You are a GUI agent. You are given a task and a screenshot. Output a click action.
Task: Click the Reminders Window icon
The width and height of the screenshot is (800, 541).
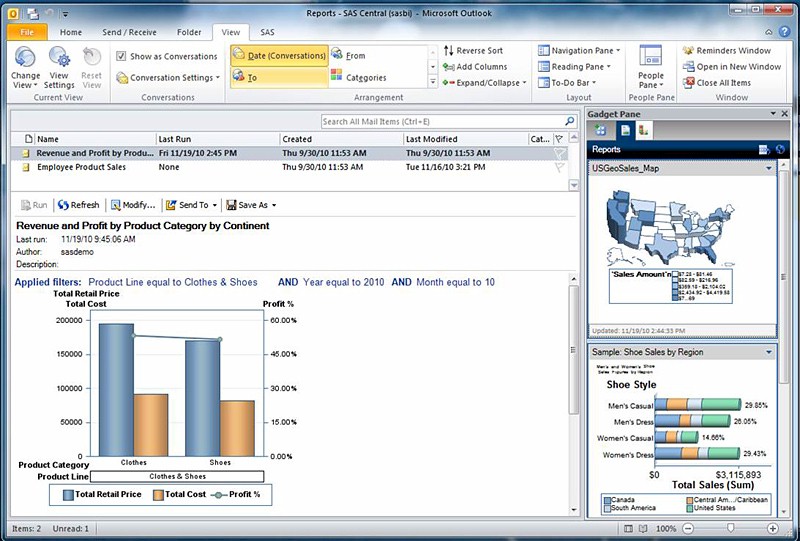coord(689,51)
